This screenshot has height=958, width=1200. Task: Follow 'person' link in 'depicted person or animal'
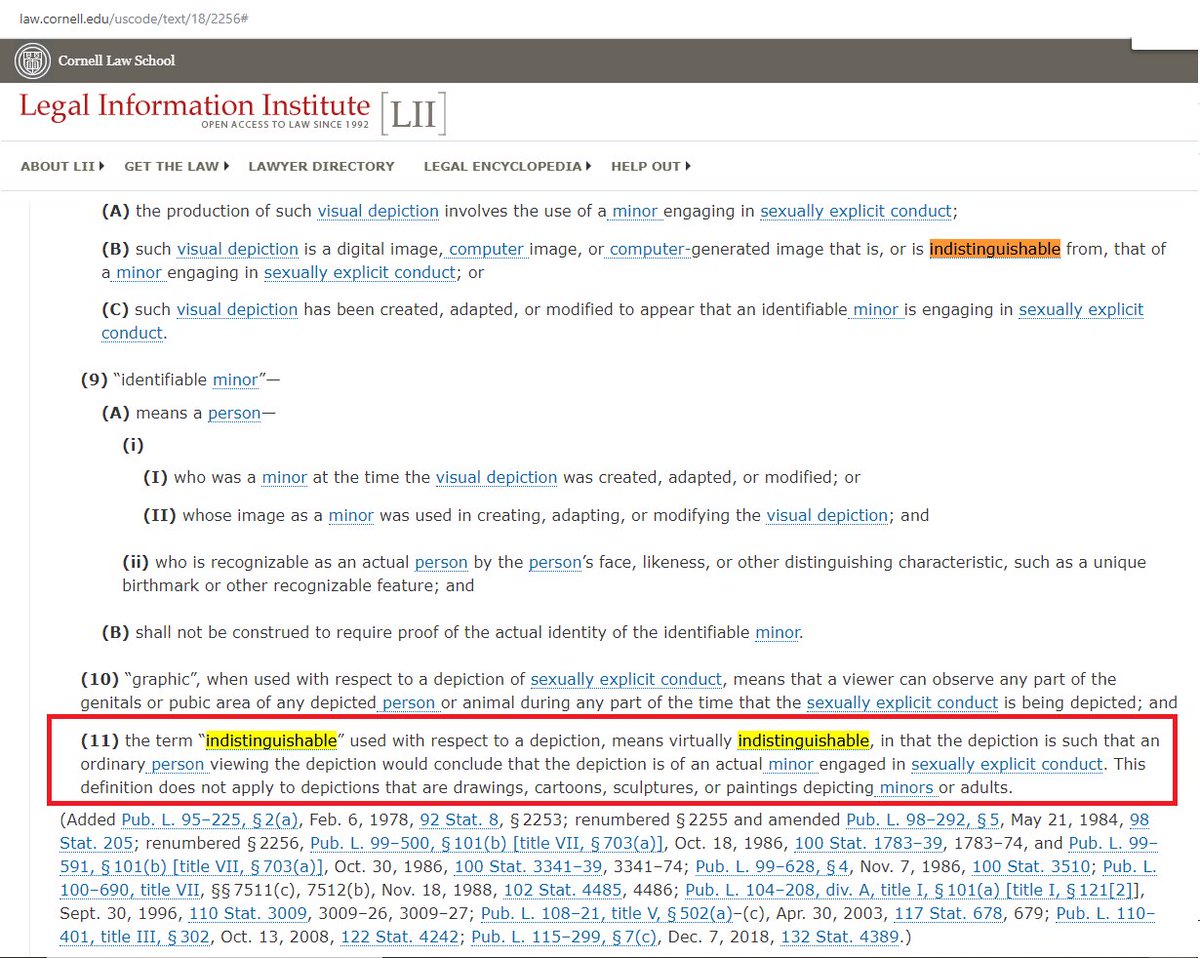point(410,703)
